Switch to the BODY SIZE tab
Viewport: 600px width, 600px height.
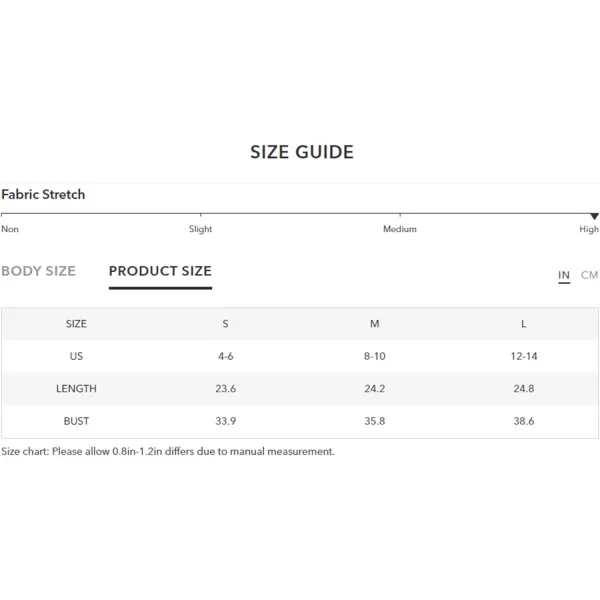coord(39,271)
